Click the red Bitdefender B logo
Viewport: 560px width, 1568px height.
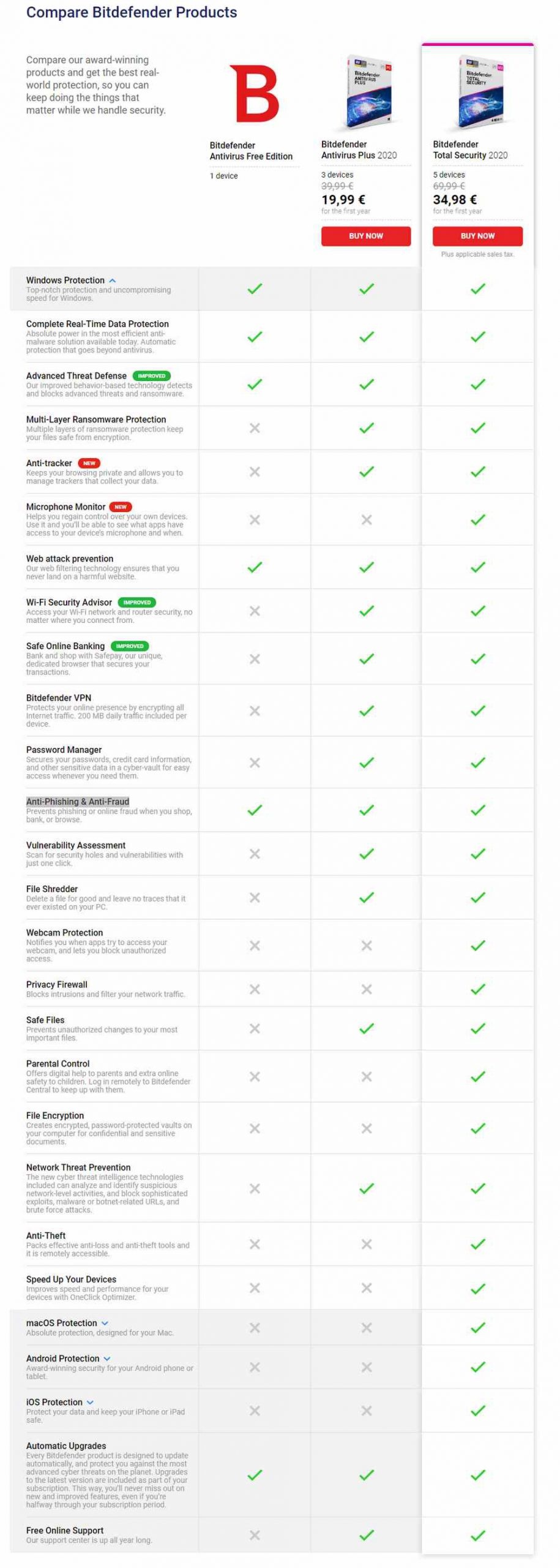254,94
